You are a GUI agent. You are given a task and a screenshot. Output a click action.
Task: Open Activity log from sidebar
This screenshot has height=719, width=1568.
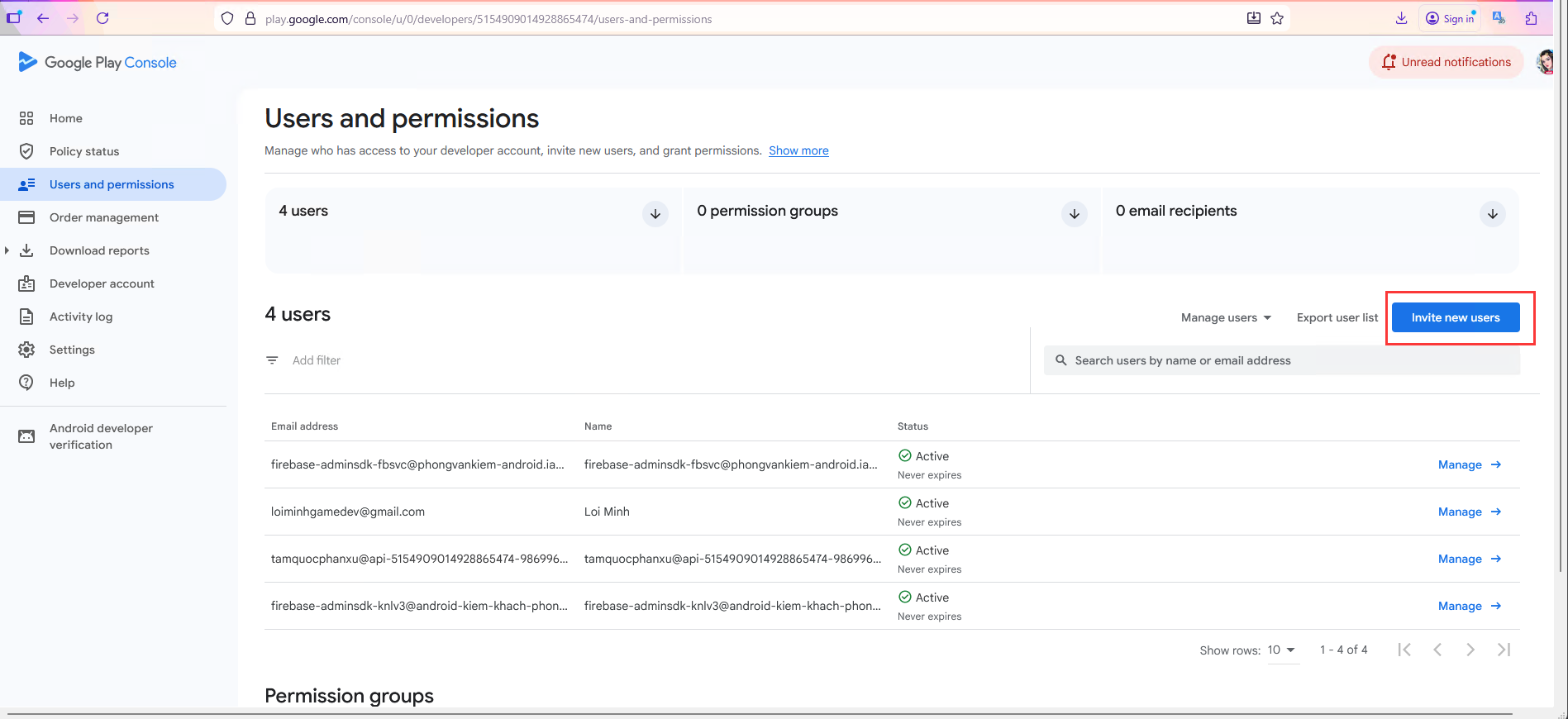pos(81,317)
